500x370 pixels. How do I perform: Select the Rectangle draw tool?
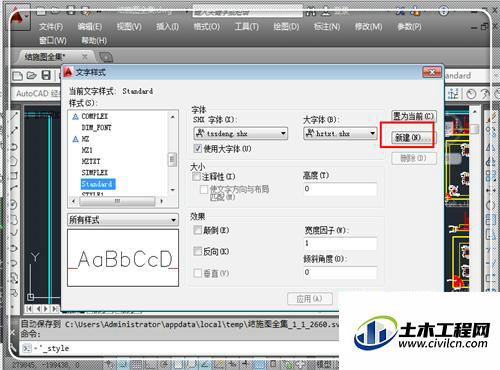click(14, 175)
